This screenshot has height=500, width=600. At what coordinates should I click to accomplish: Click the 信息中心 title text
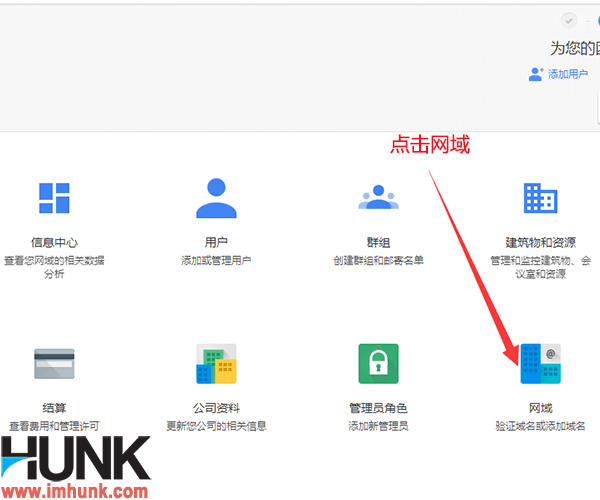[54, 243]
